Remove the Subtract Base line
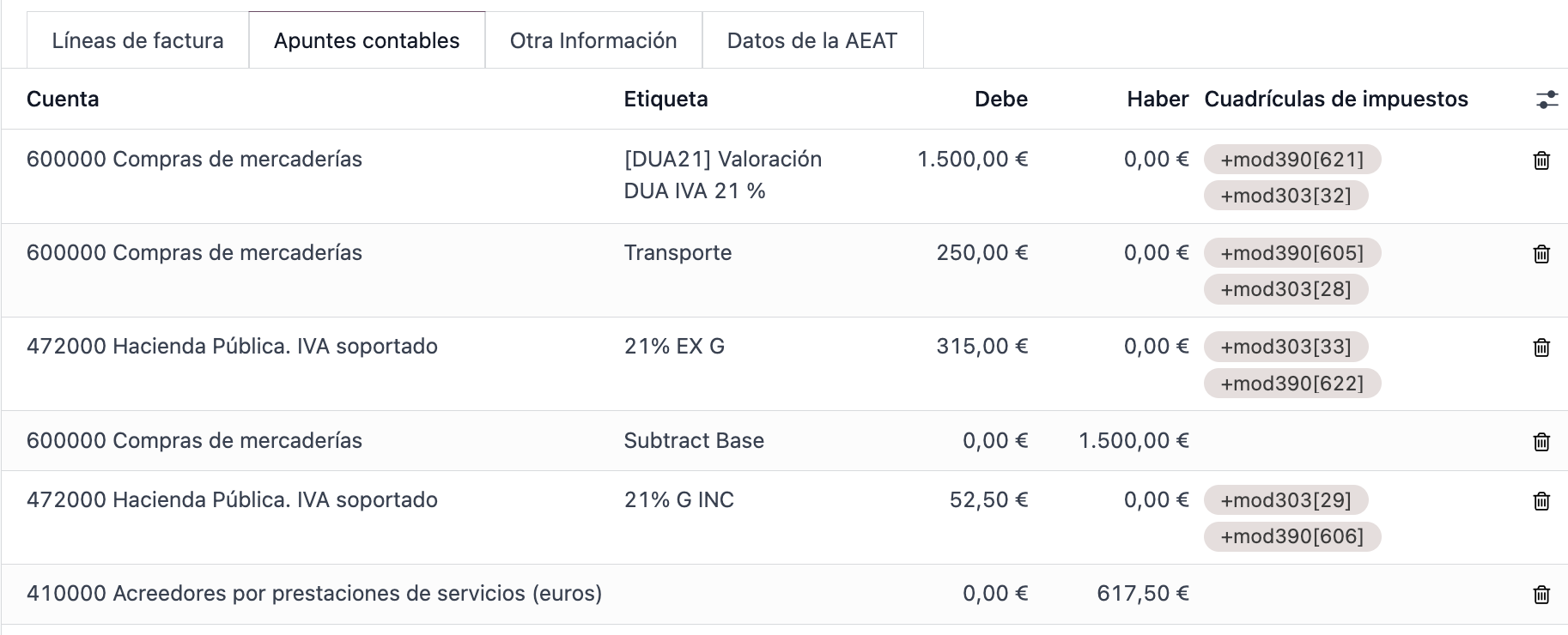The image size is (1568, 635). [1543, 440]
